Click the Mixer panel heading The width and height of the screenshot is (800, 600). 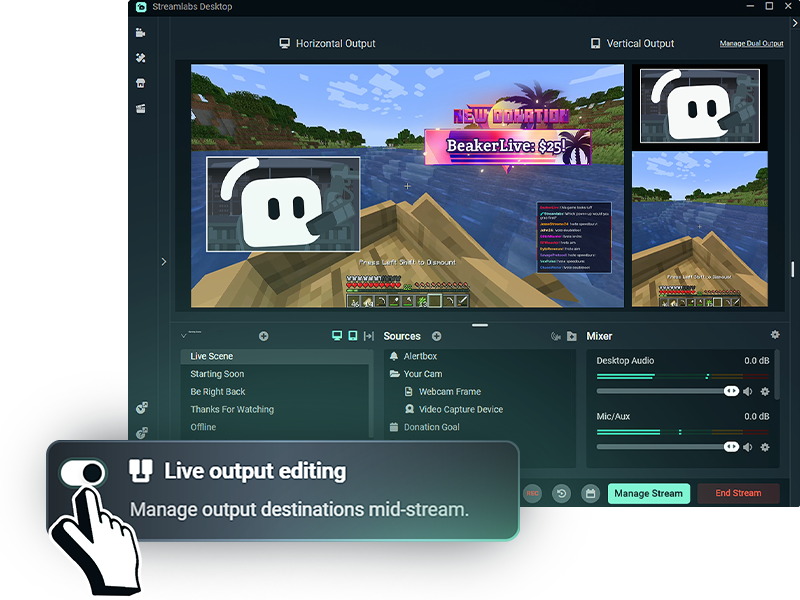pyautogui.click(x=599, y=336)
